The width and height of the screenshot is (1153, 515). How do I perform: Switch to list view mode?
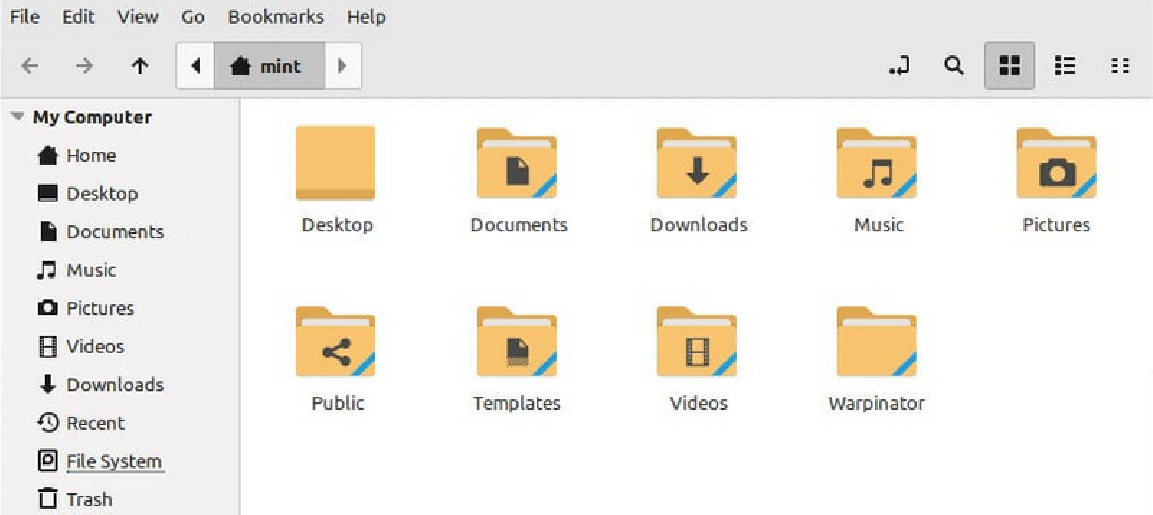(1065, 66)
